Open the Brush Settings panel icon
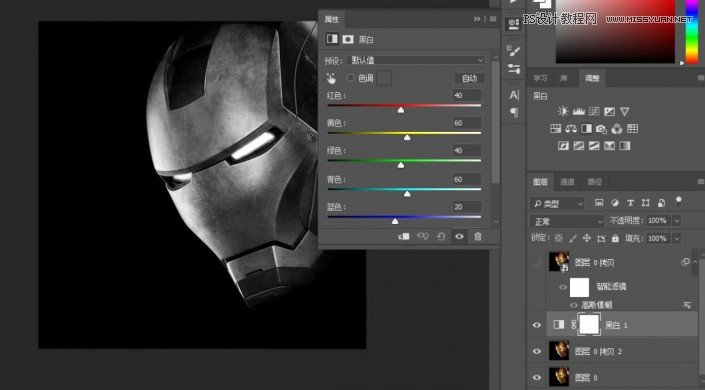 tap(514, 51)
